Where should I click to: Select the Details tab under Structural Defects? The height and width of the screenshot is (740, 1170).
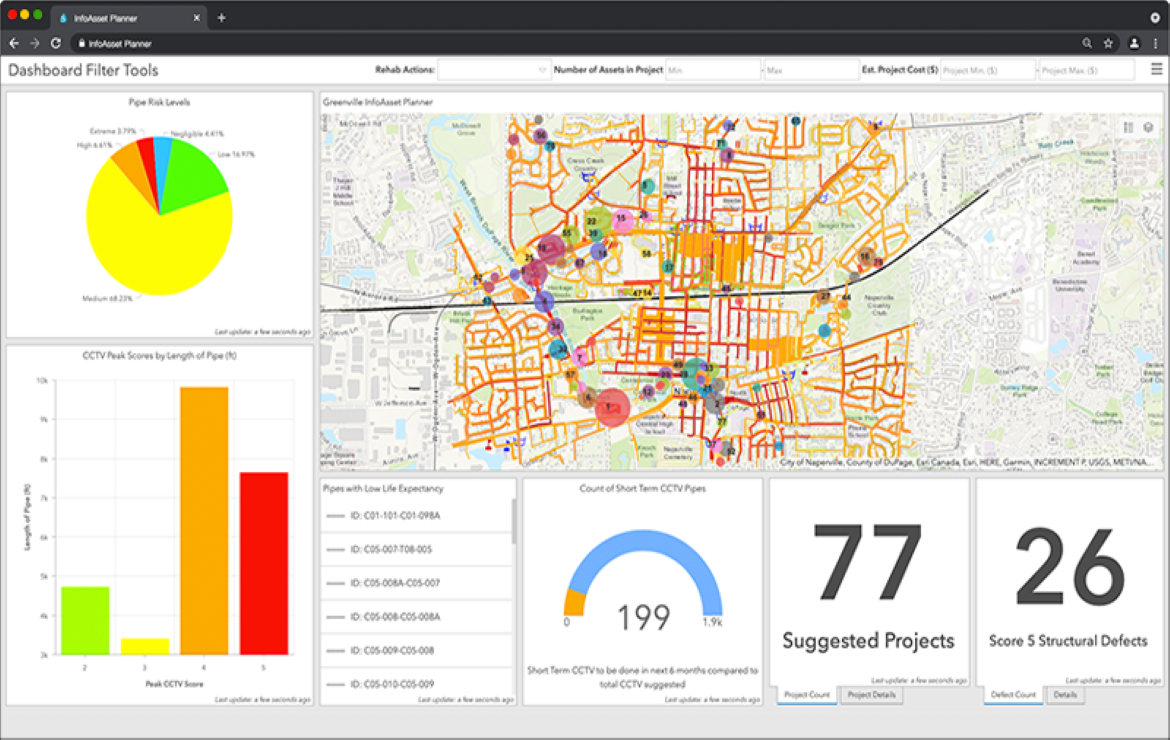[x=1064, y=695]
